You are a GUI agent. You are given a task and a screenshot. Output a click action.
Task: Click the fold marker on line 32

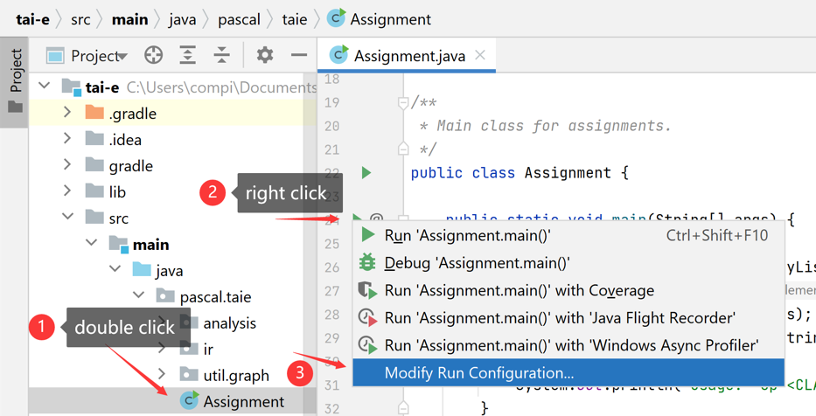tap(403, 408)
